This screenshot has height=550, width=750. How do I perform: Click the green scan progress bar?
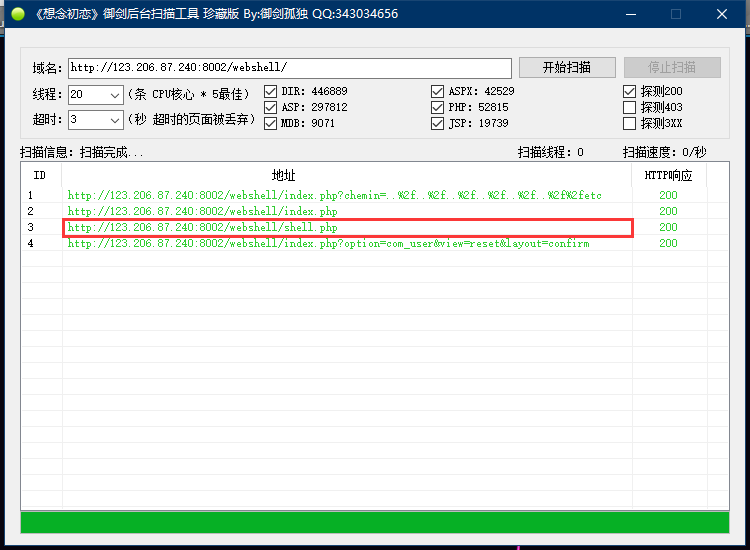point(375,522)
